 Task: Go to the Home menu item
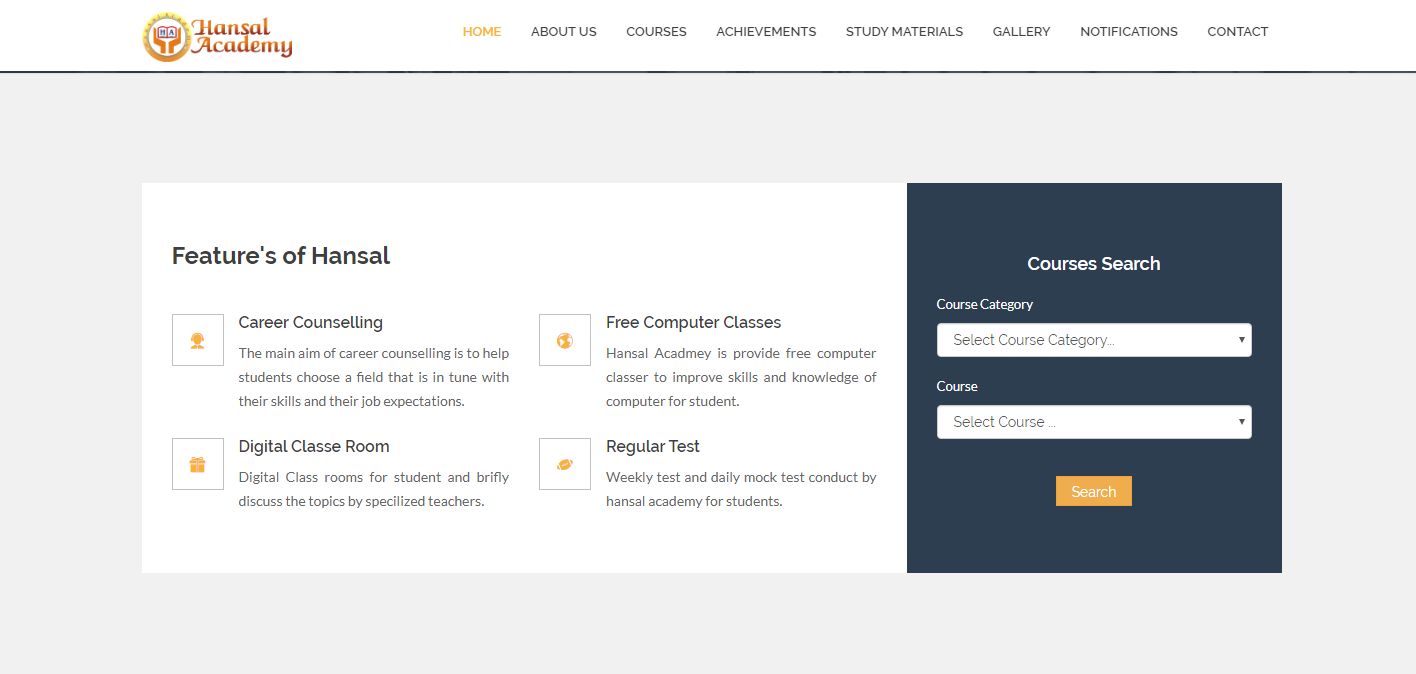(481, 32)
